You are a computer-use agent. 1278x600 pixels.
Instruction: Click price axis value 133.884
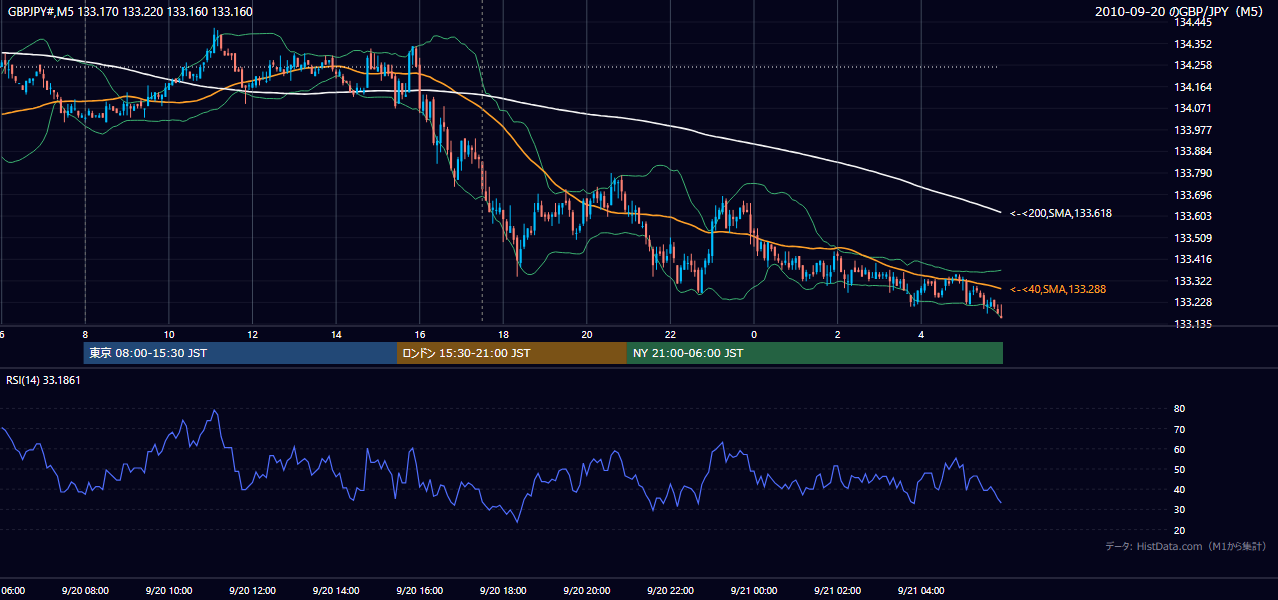[1192, 152]
